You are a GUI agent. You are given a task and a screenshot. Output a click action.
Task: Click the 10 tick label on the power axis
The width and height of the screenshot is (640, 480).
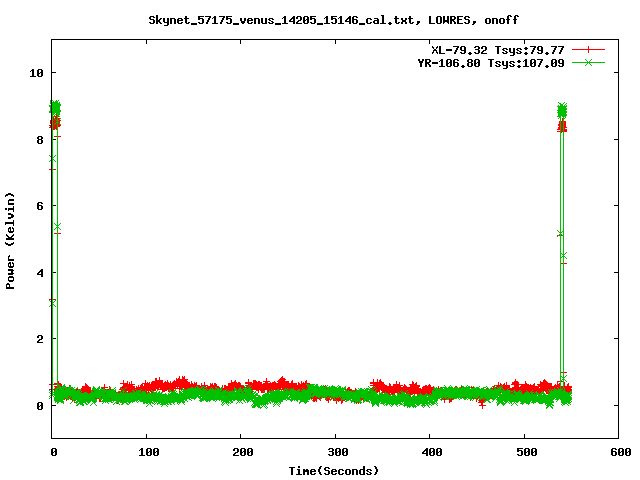36,73
